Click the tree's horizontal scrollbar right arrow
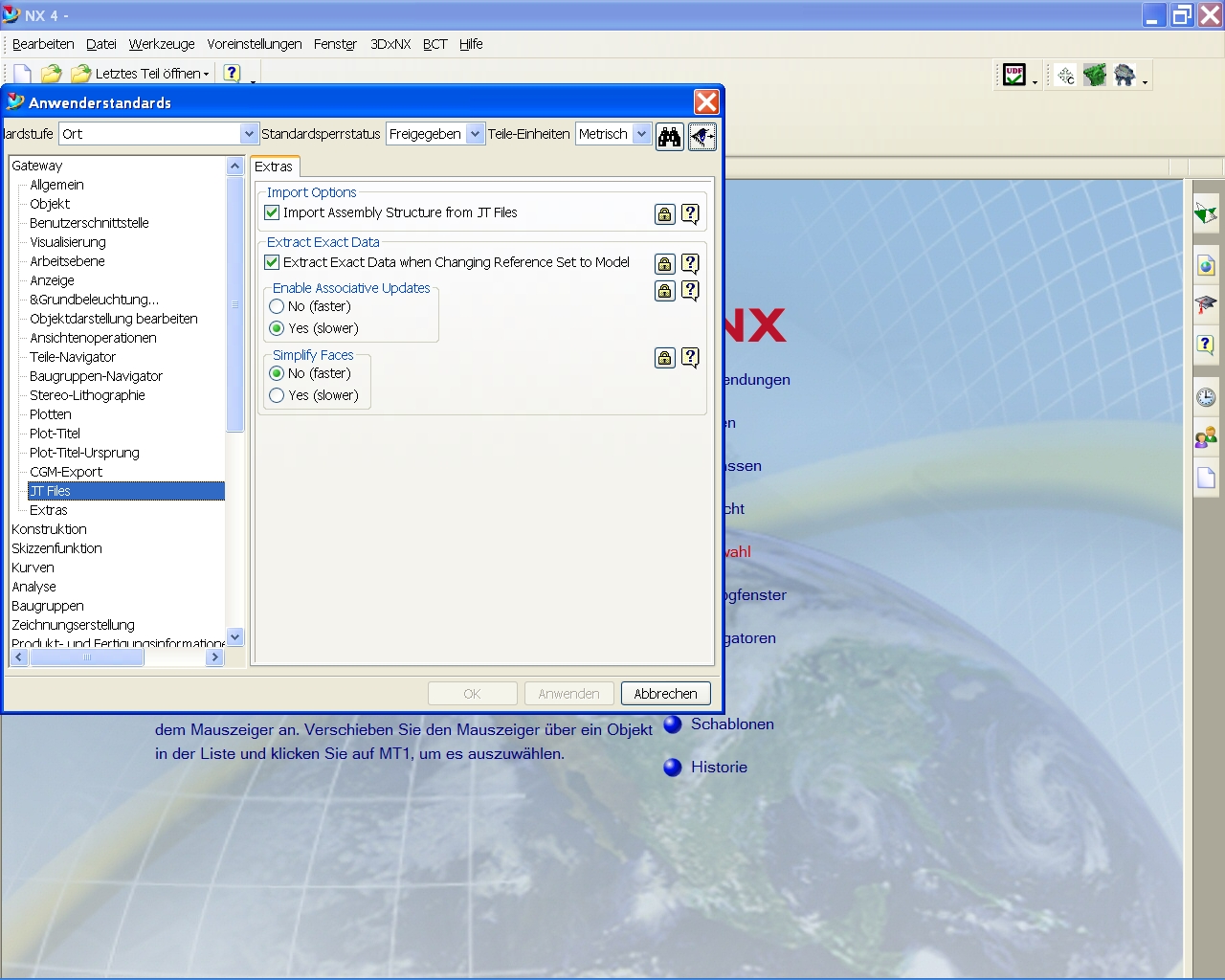Viewport: 1225px width, 980px height. coord(215,657)
